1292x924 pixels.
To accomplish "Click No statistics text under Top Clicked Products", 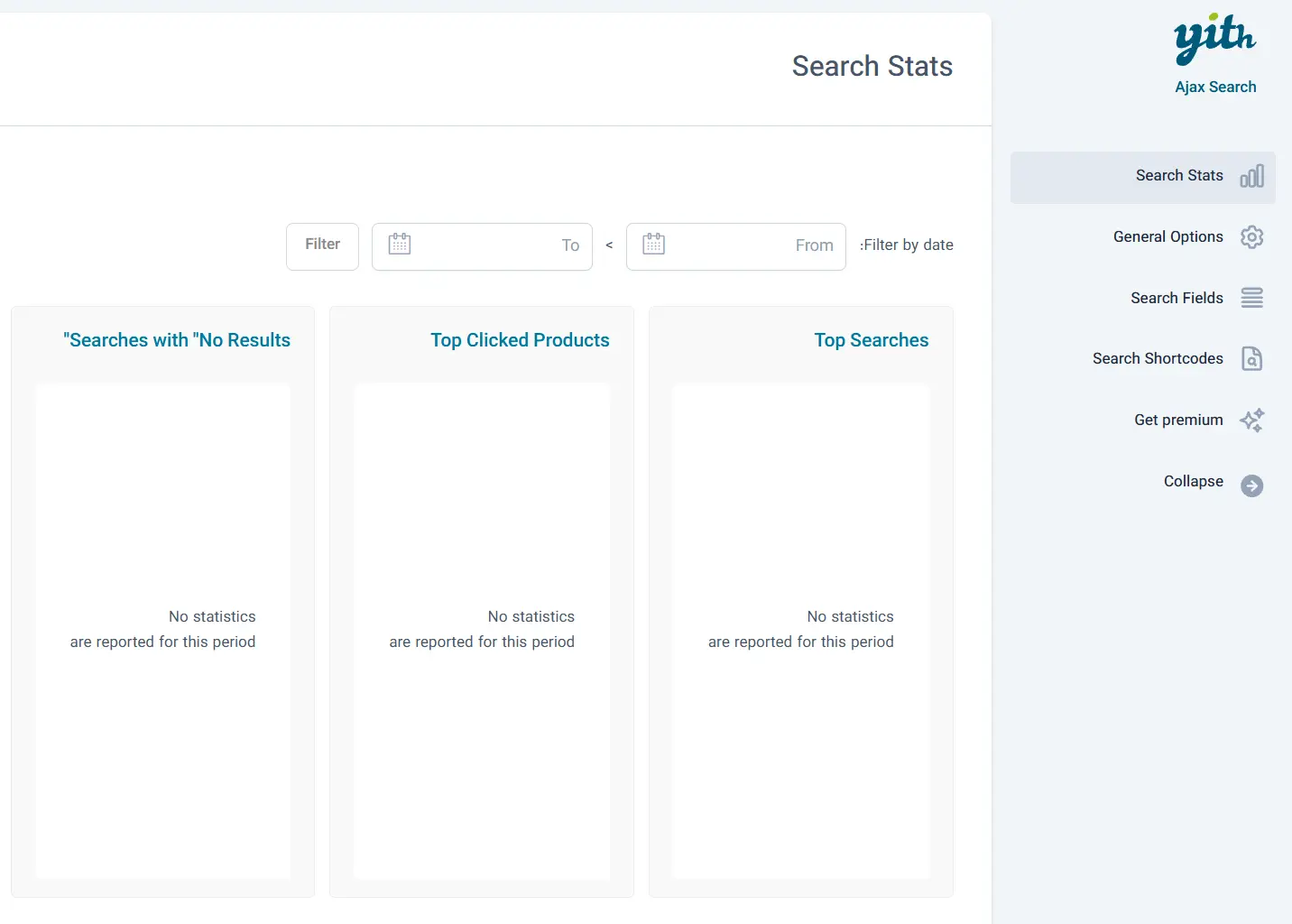I will click(x=482, y=629).
